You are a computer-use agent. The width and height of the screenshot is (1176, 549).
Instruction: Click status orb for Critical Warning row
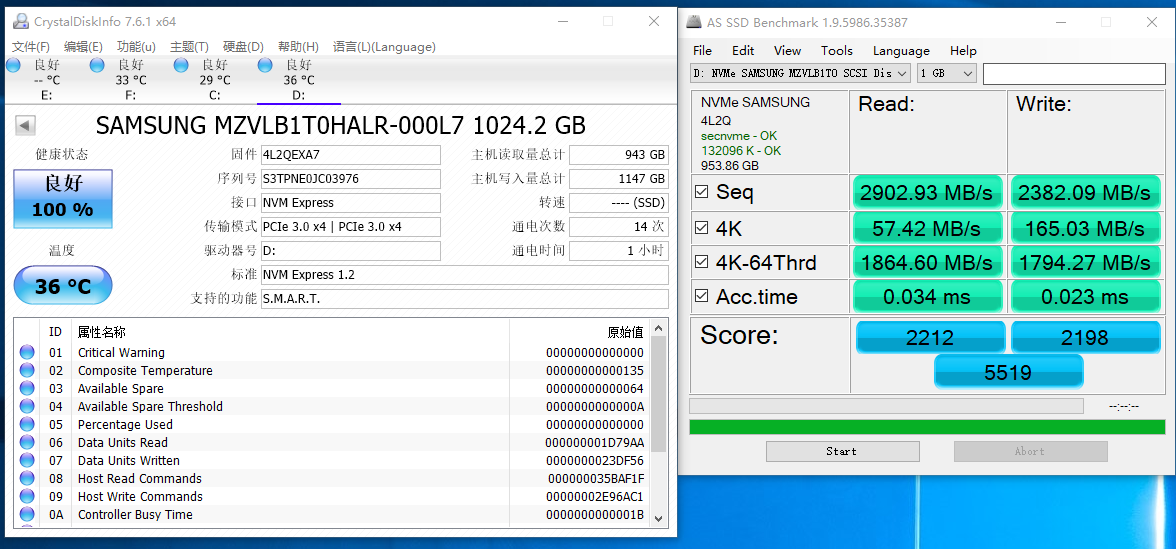[27, 352]
